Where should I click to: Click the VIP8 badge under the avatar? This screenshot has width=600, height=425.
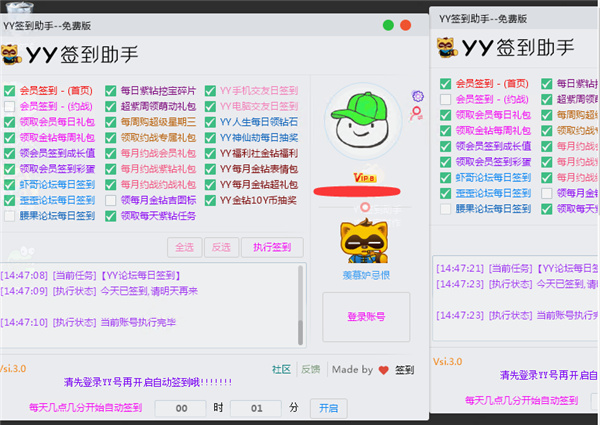click(x=365, y=177)
